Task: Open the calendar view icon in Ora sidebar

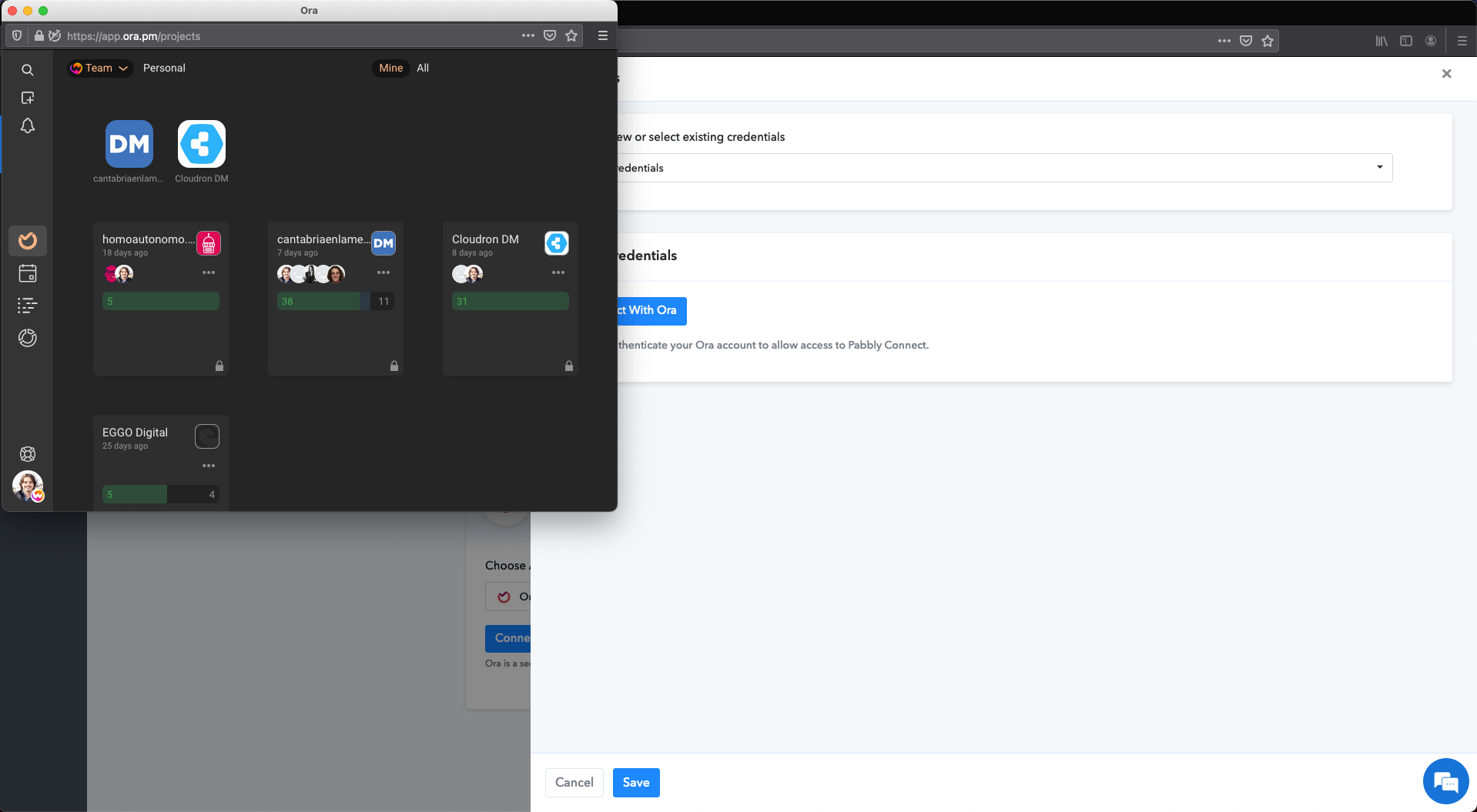Action: (28, 273)
